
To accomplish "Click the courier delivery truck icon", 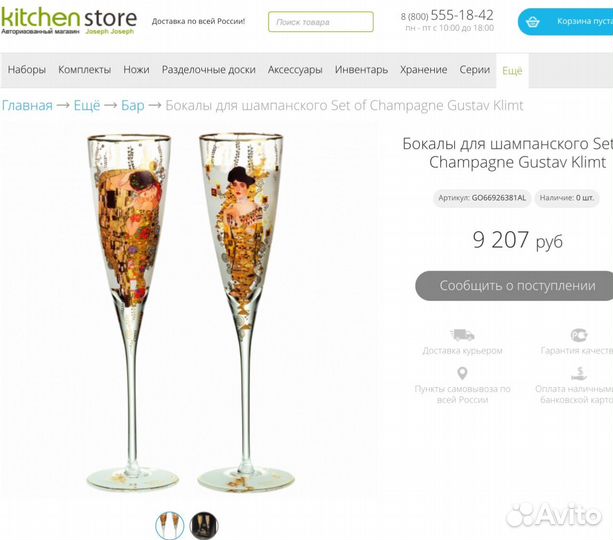I will pos(462,335).
